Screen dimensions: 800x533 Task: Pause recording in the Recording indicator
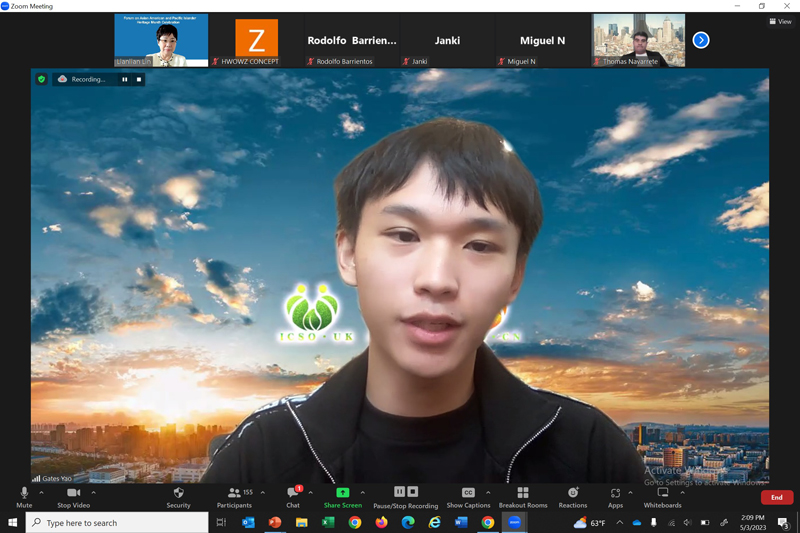(x=124, y=80)
